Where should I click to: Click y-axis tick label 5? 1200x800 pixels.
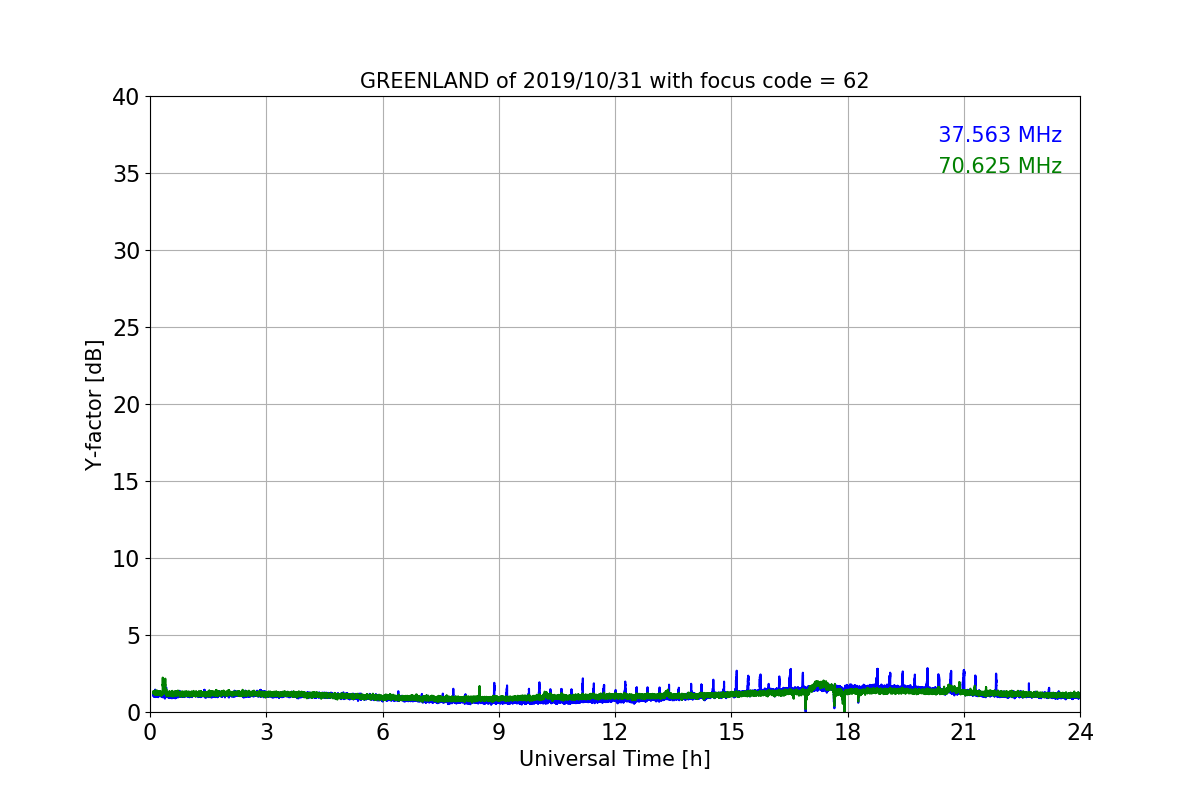point(133,636)
